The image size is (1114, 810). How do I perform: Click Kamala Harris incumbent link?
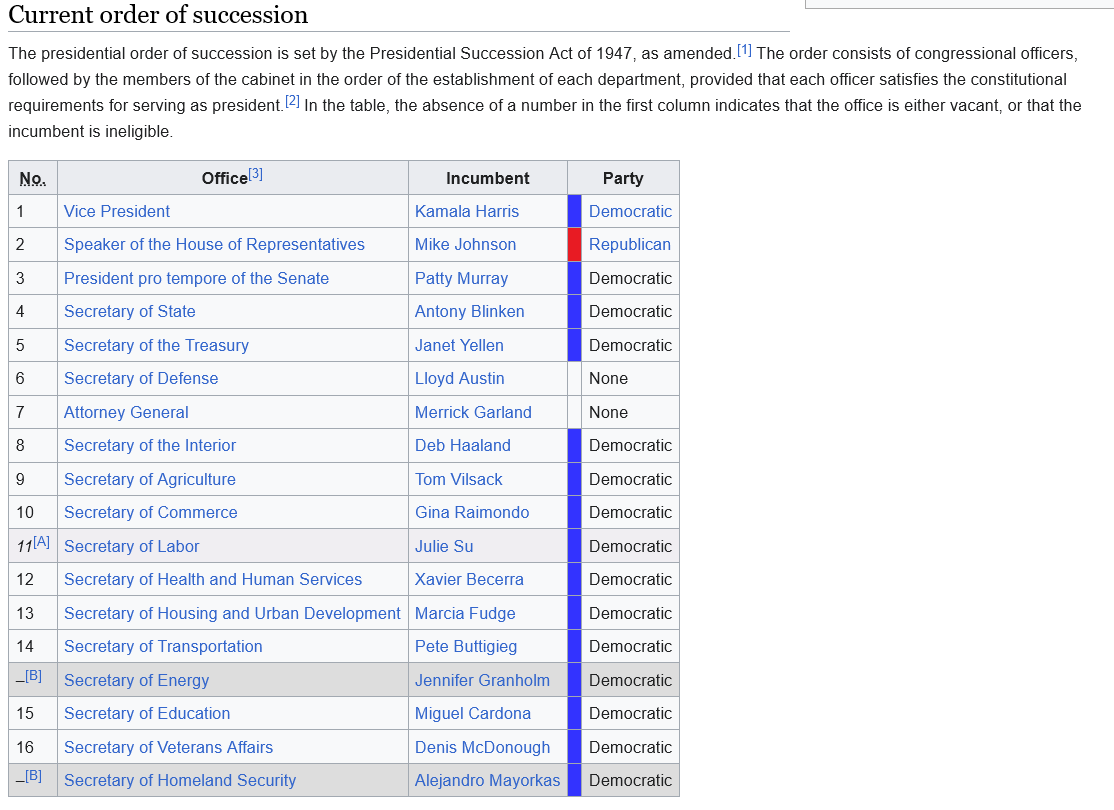pos(467,211)
